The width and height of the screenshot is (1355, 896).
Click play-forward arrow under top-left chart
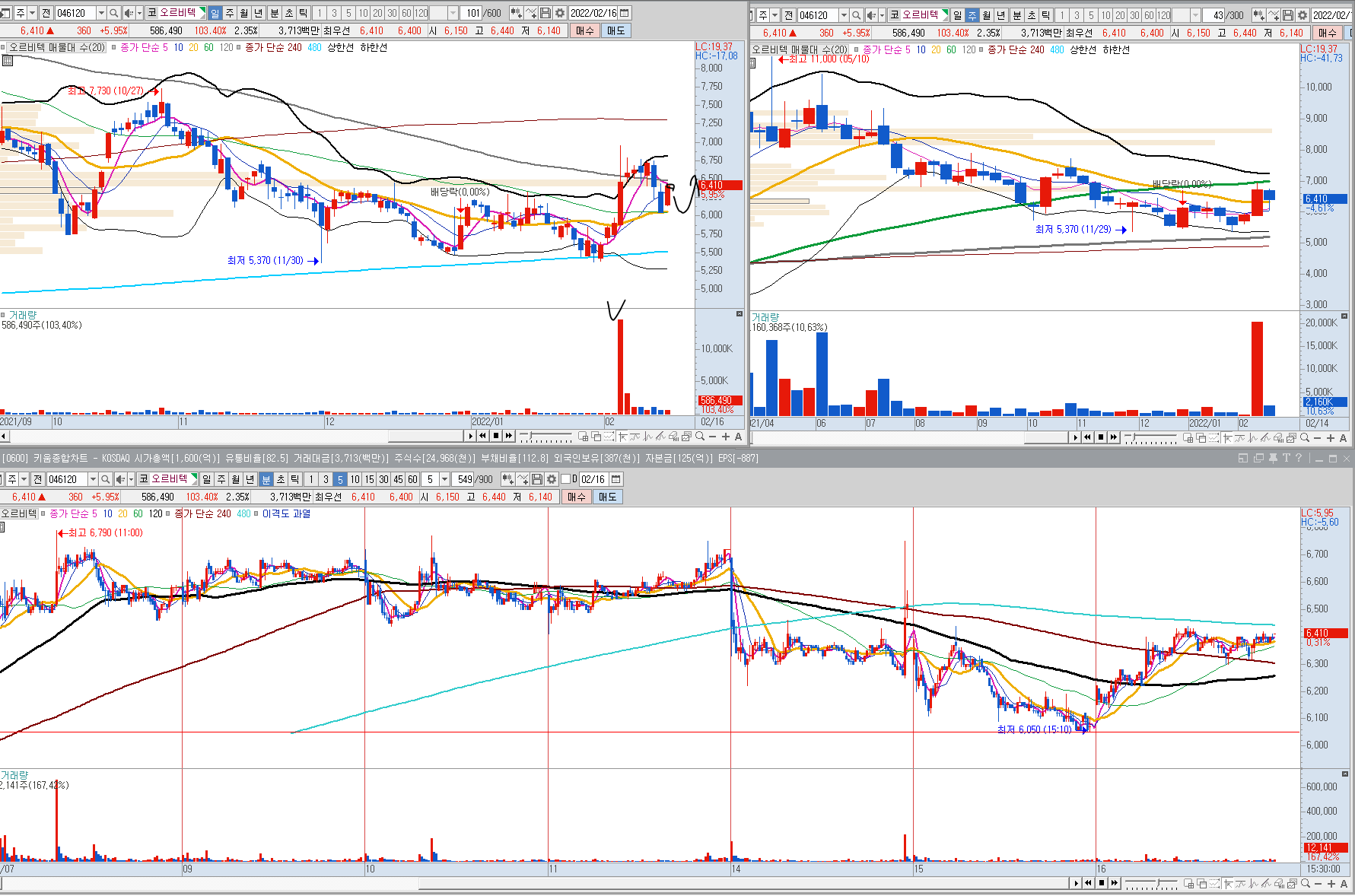[471, 436]
